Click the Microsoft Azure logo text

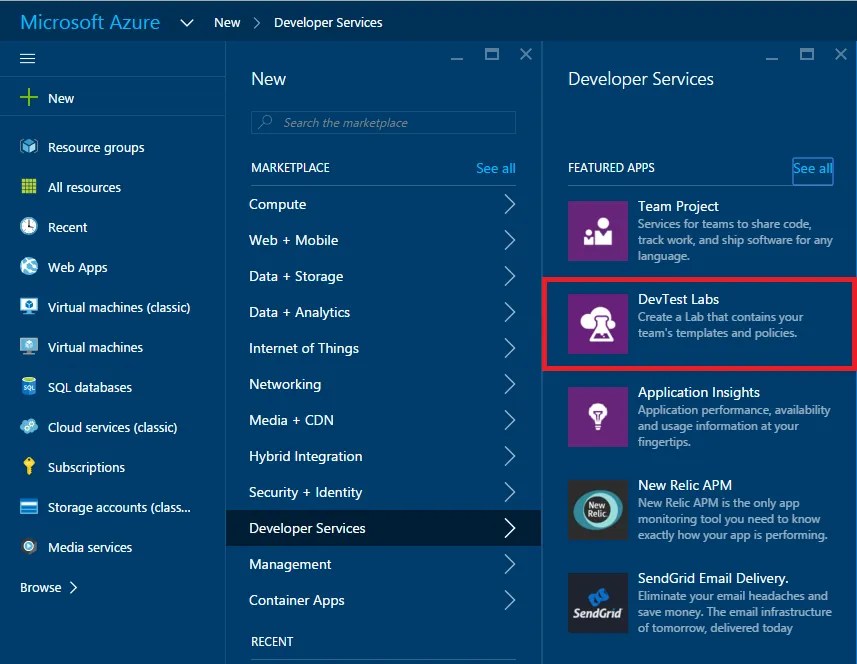click(90, 22)
